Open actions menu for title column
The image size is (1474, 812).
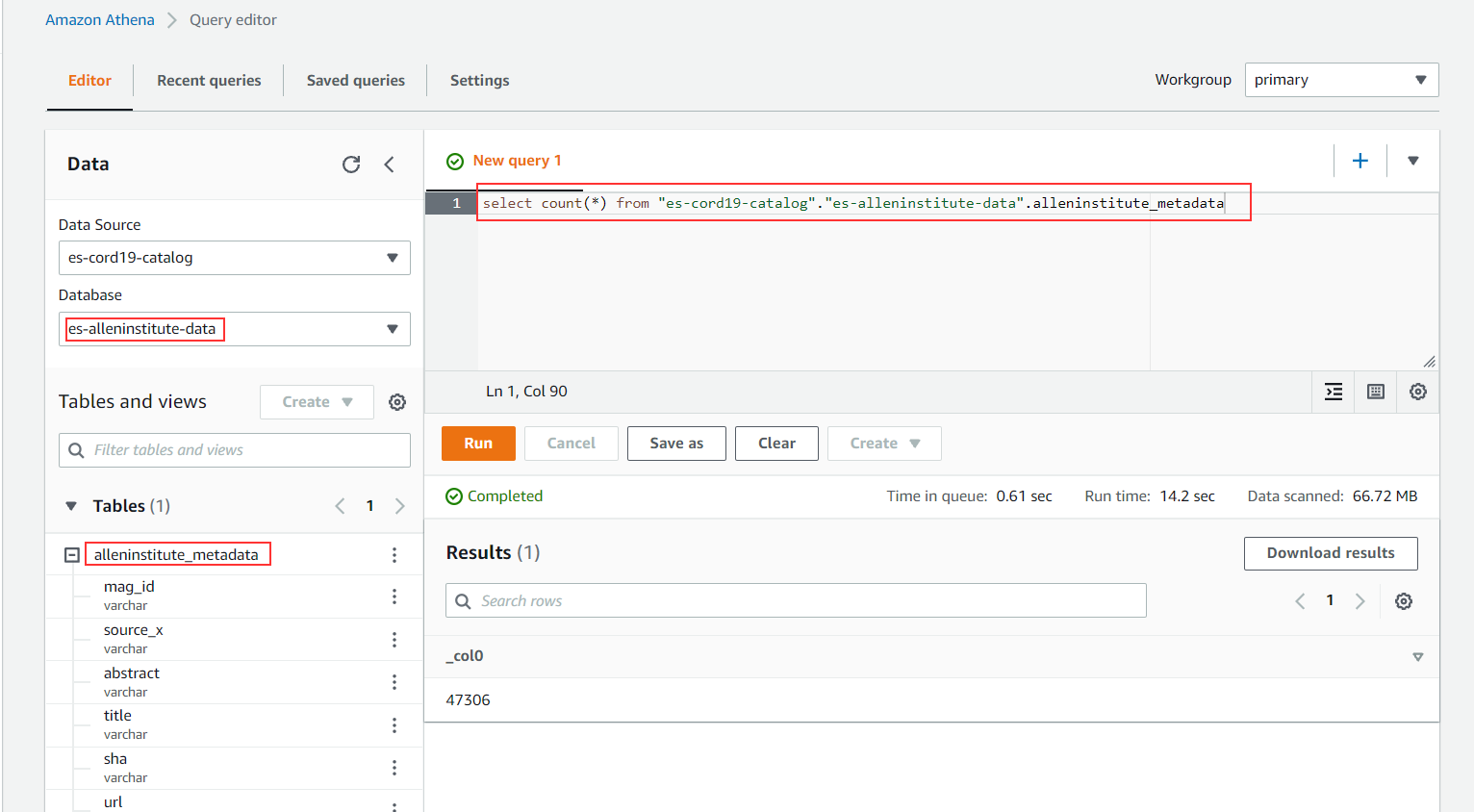[394, 725]
